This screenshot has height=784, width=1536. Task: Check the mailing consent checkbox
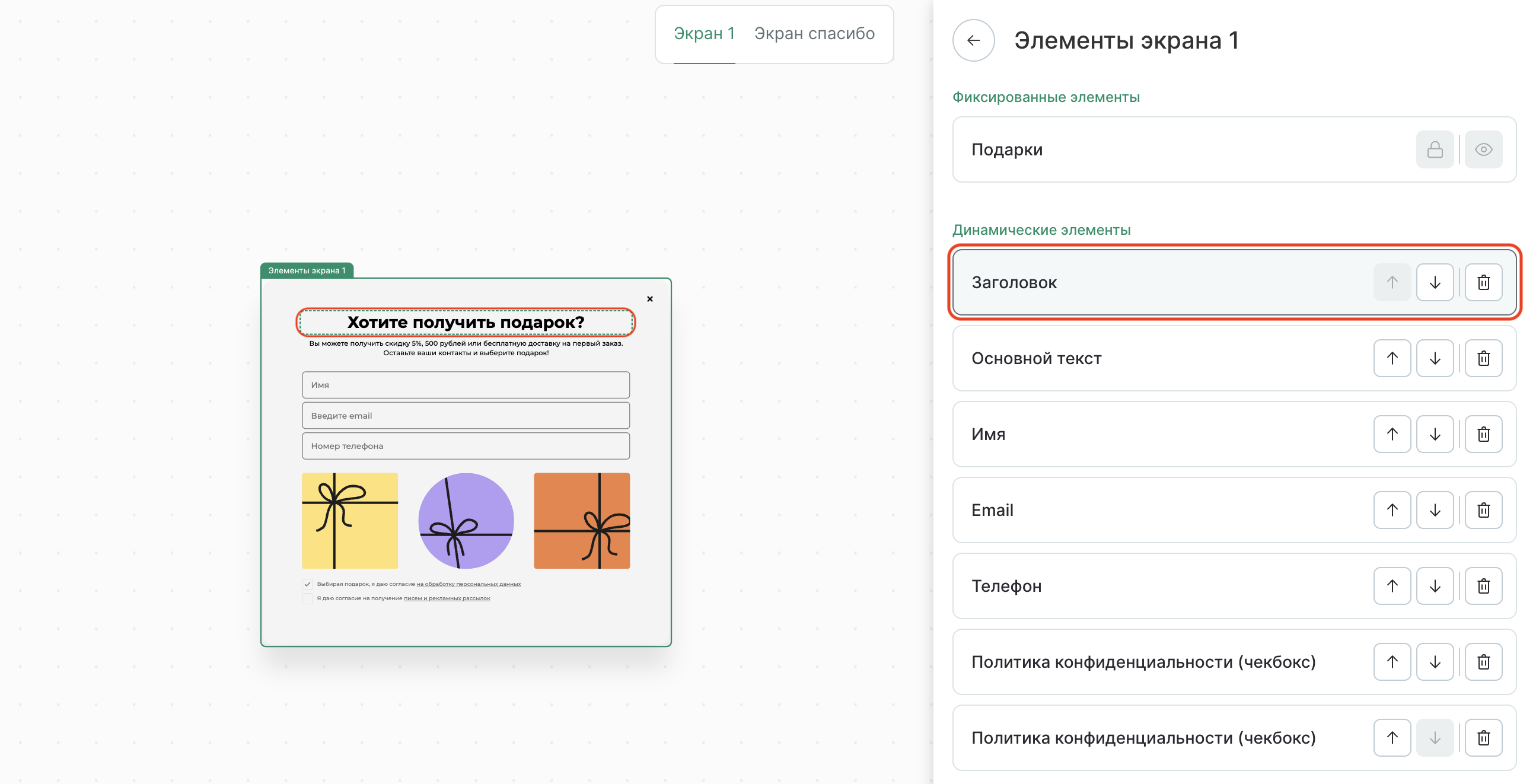coord(307,598)
